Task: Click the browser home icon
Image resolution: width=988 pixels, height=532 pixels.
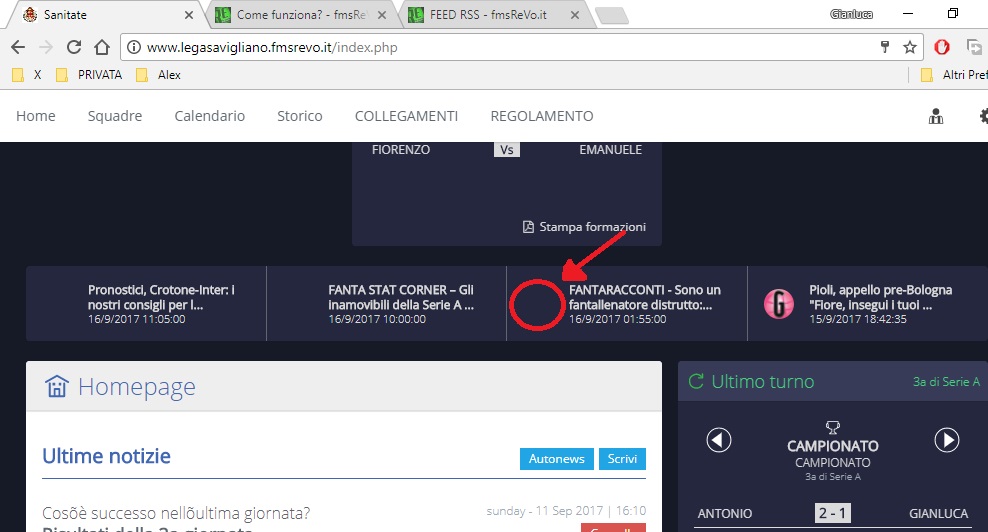Action: (x=101, y=47)
